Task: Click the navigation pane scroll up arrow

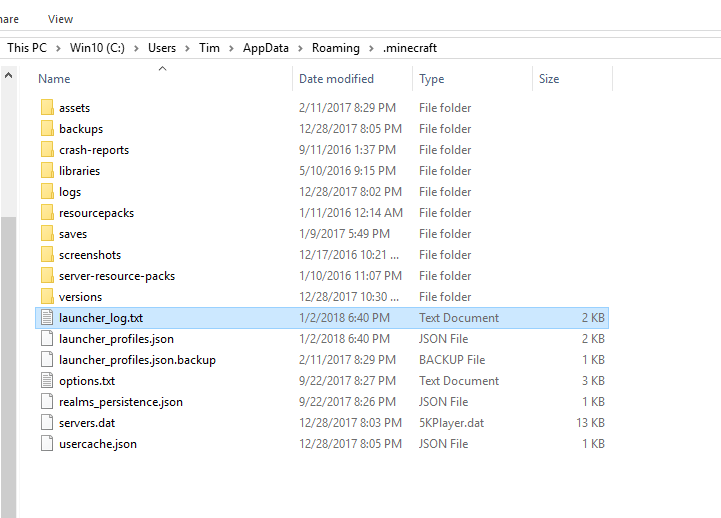Action: tap(8, 75)
